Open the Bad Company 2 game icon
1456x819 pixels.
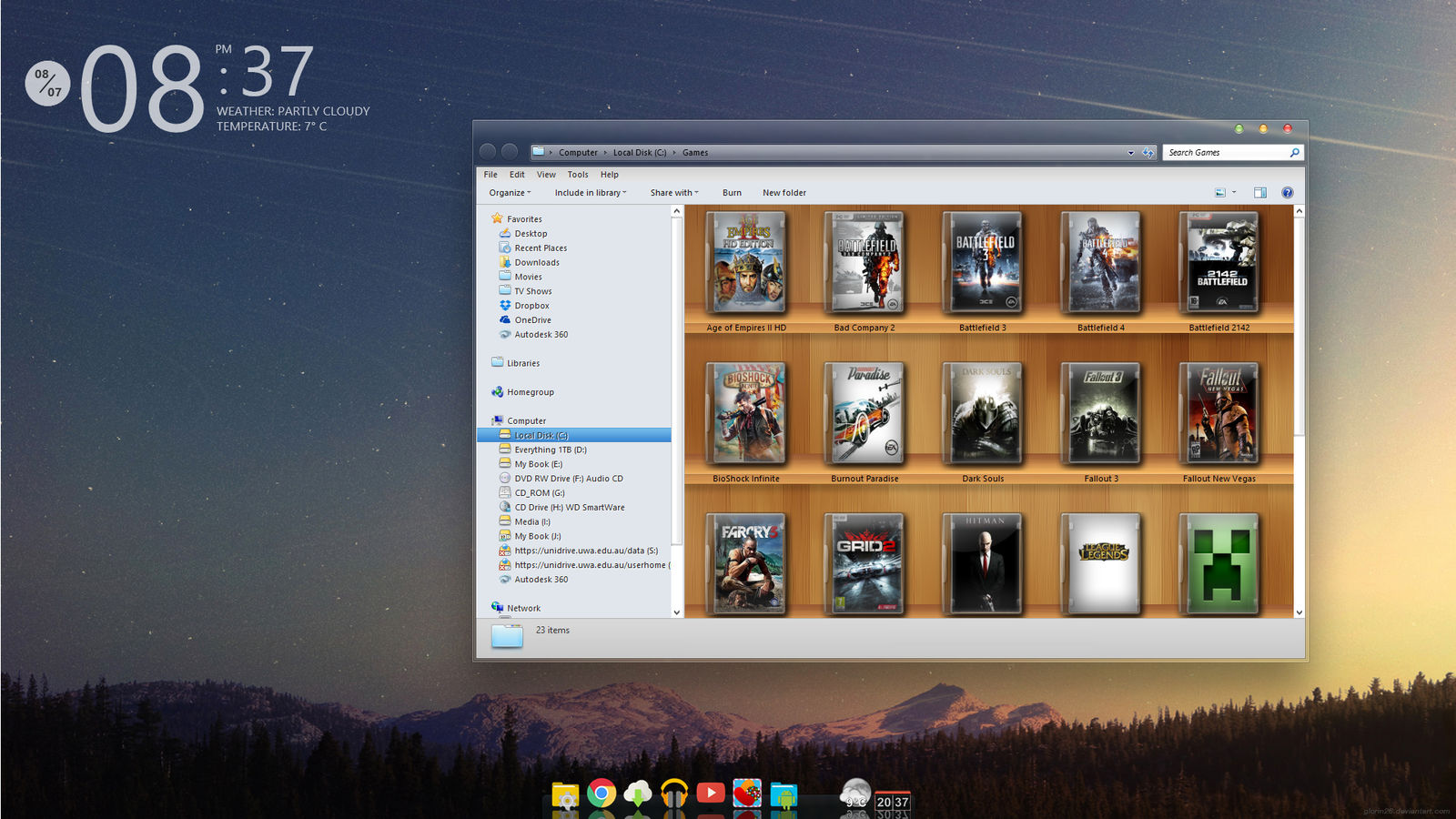pyautogui.click(x=864, y=263)
